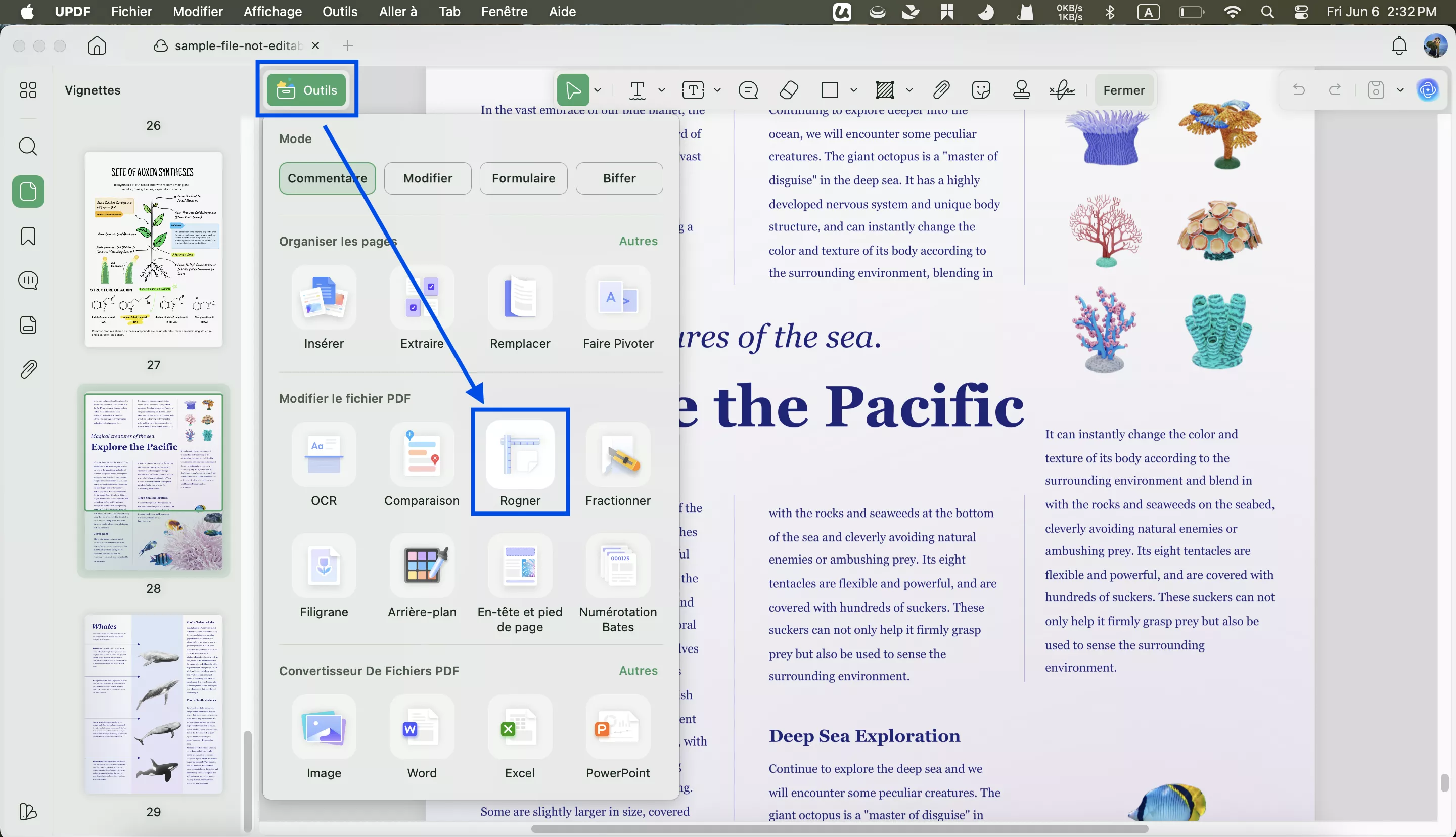Image resolution: width=1456 pixels, height=837 pixels.
Task: Expand the save options dropdown arrow
Action: (1400, 90)
